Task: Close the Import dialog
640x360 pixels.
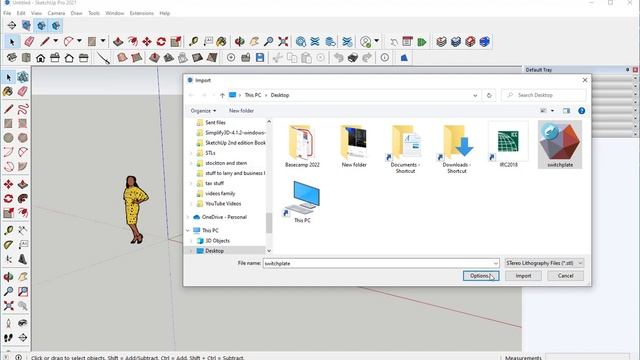Action: point(584,80)
